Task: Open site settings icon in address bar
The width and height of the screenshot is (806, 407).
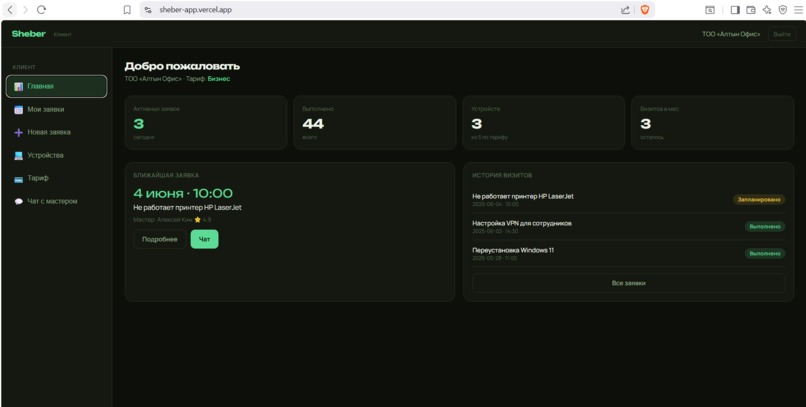Action: [148, 10]
